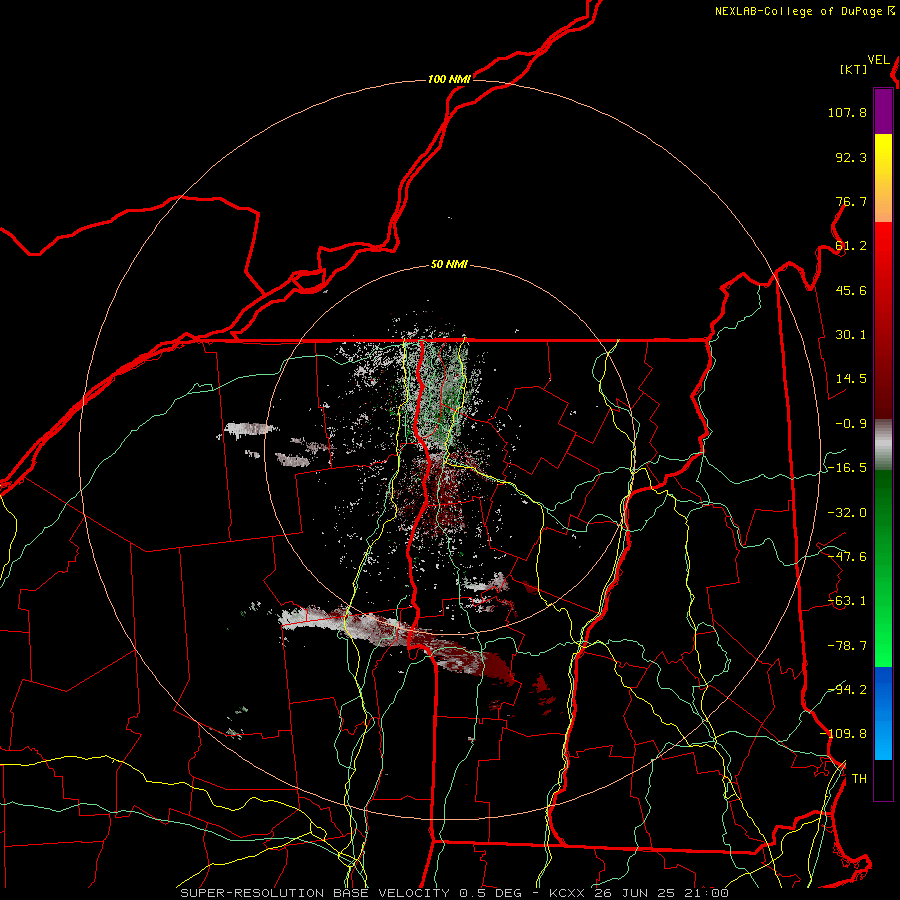Click the -94.2 value on velocity scale
The image size is (900, 900).
tap(847, 690)
